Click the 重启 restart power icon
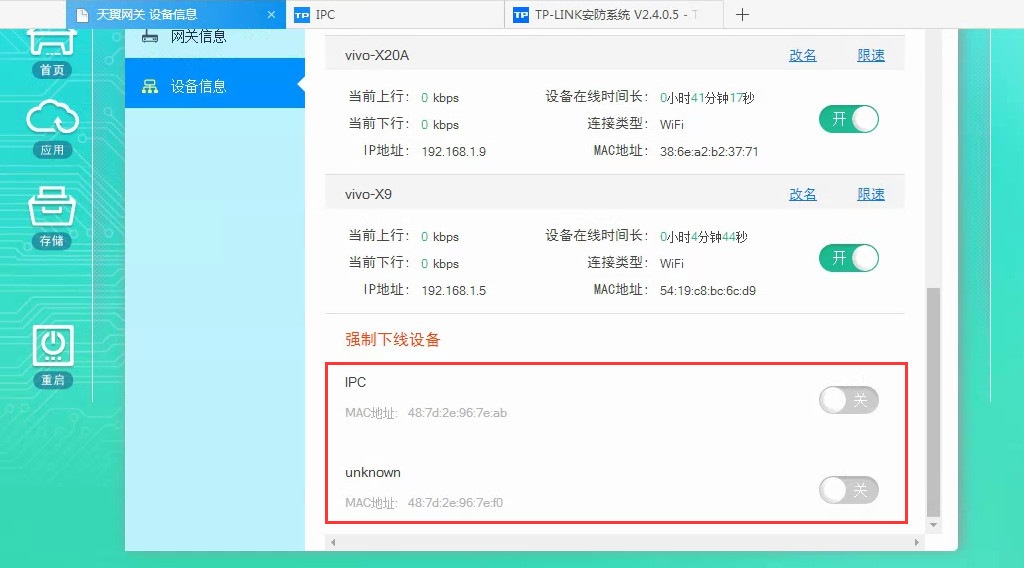Screen dimensions: 1024x568 pos(52,349)
